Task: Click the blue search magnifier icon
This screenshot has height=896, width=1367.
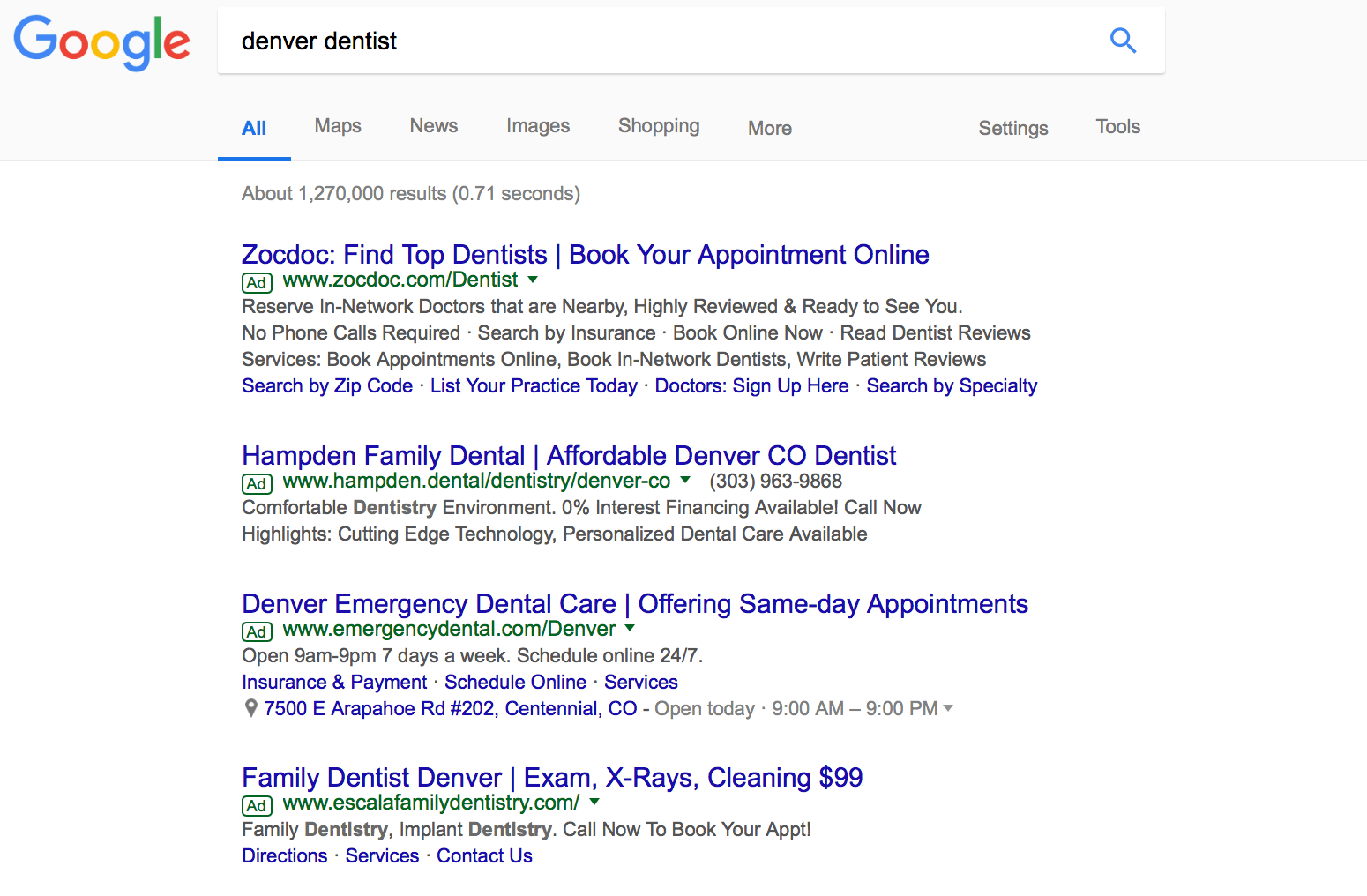Action: pos(1123,41)
